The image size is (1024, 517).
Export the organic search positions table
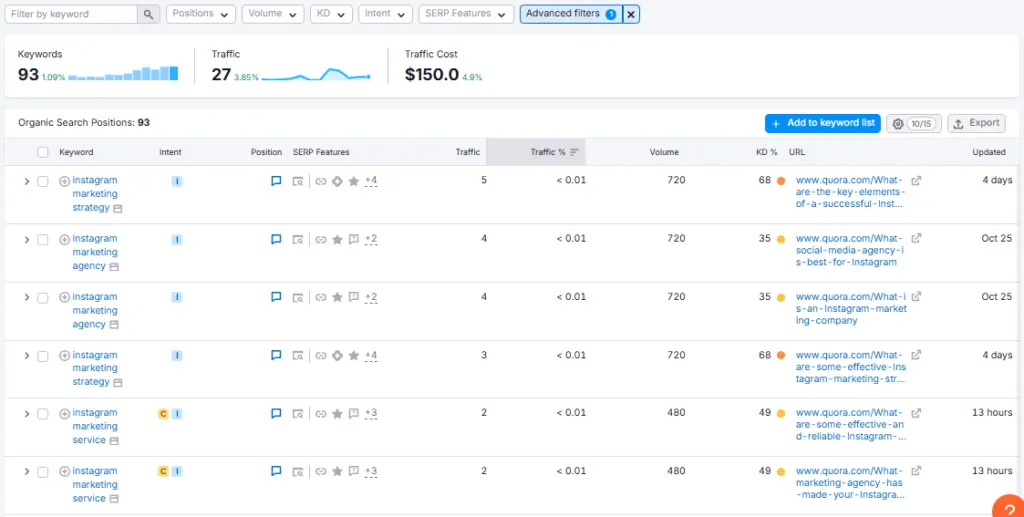[976, 123]
